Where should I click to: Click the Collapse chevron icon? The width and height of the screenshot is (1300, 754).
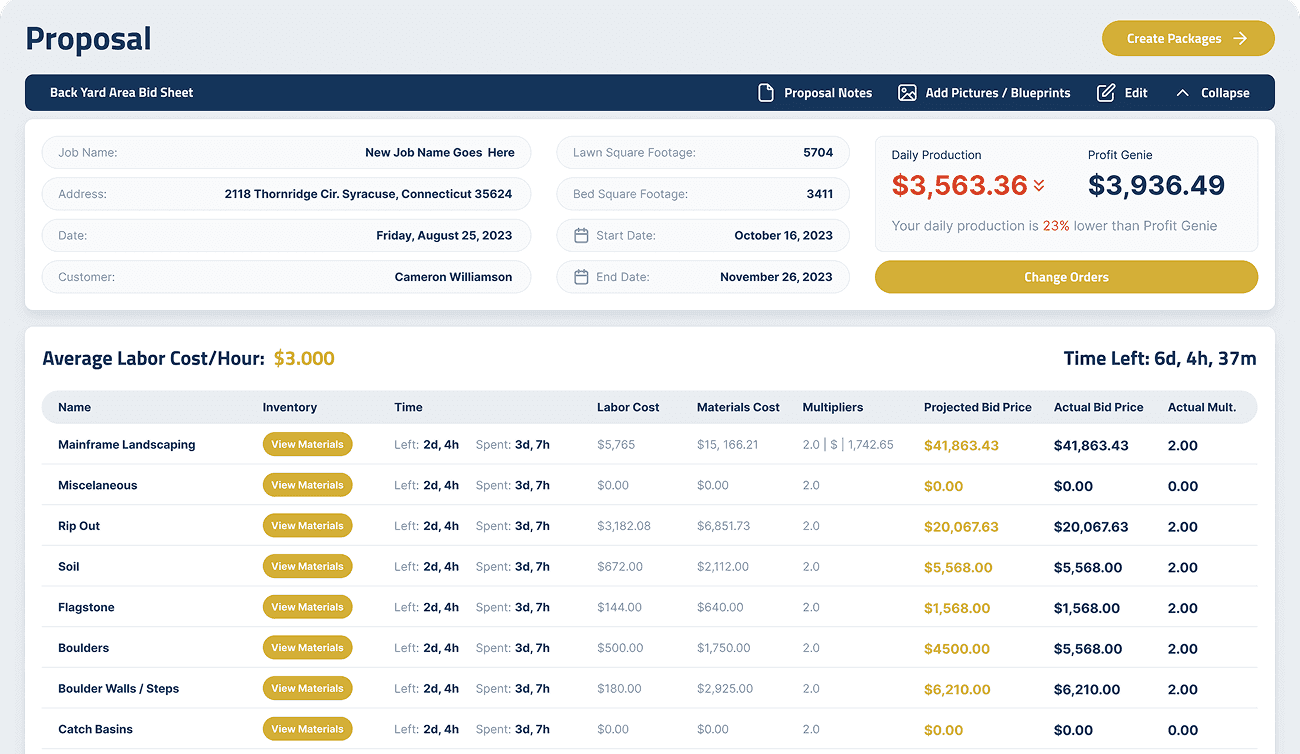click(x=1183, y=93)
